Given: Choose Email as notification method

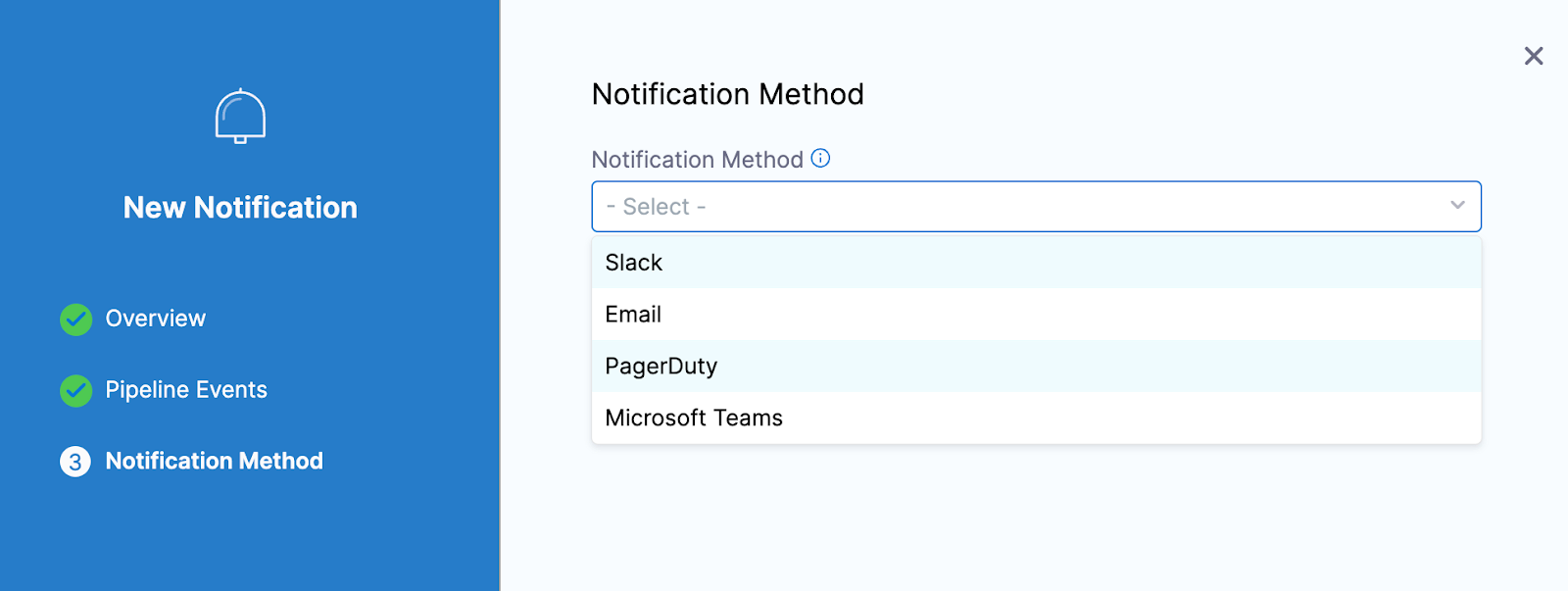Looking at the screenshot, I should (1036, 315).
